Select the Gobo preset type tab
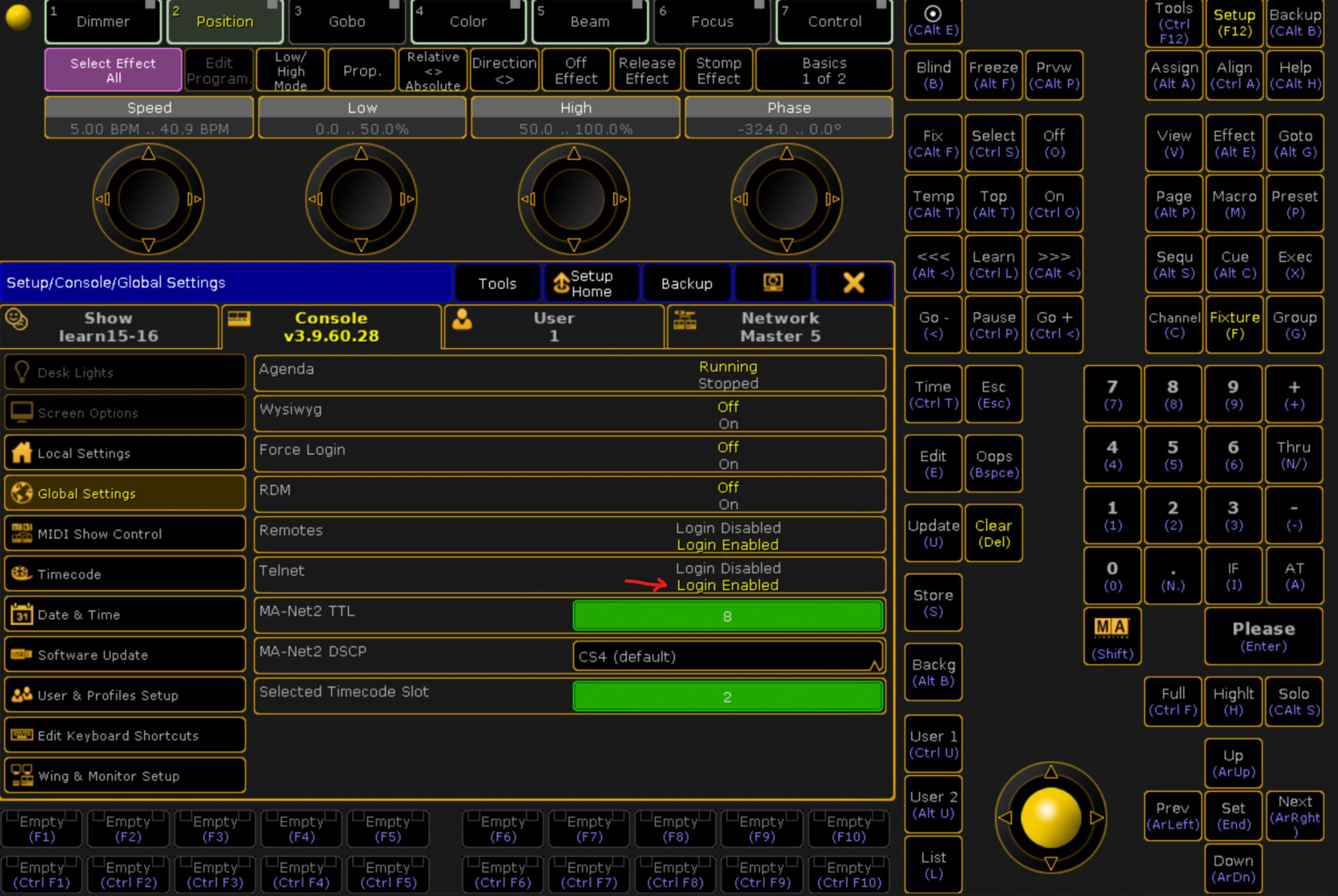Viewport: 1338px width, 896px height. pos(347,22)
